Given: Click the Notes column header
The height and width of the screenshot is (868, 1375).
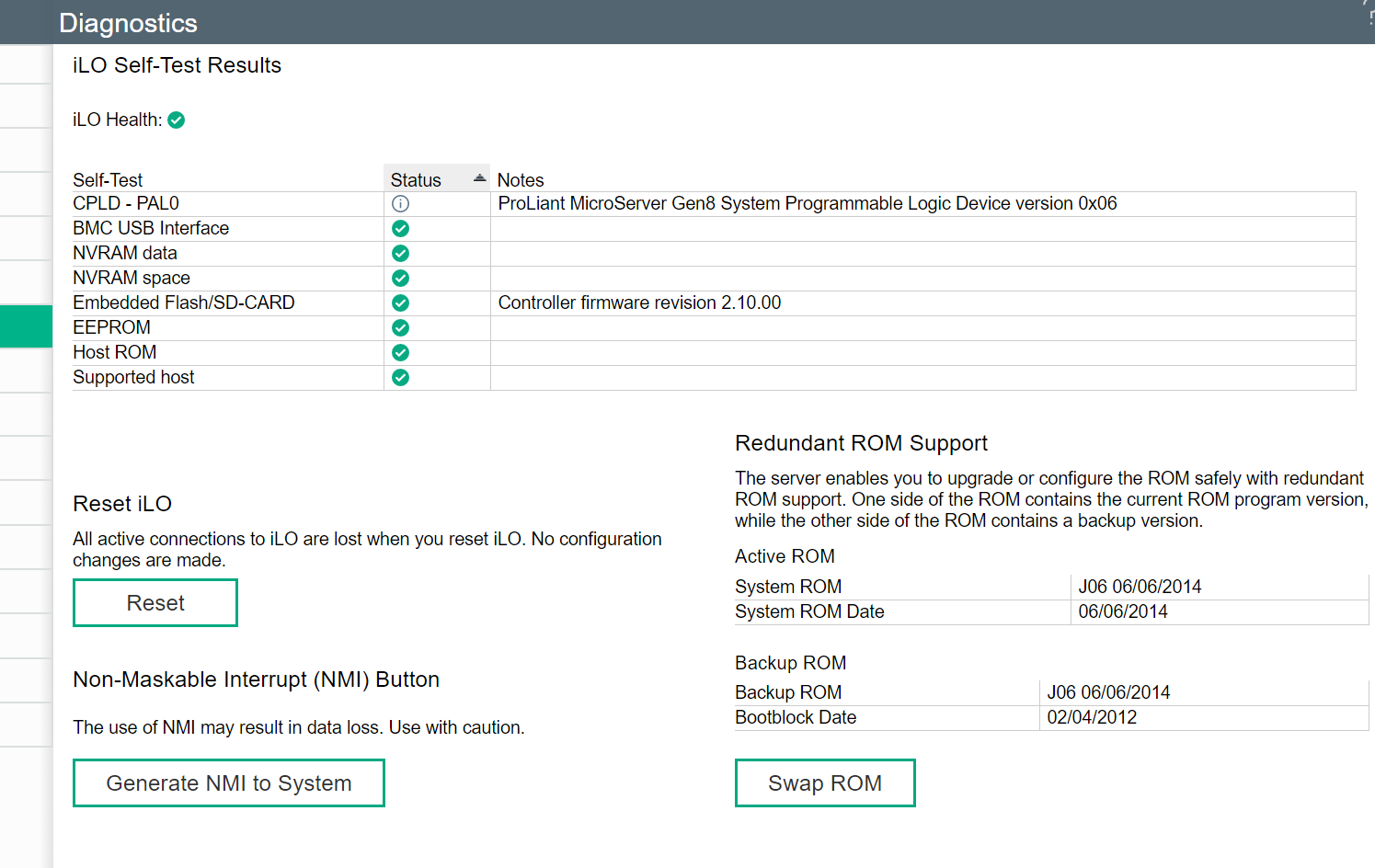Looking at the screenshot, I should 521,180.
